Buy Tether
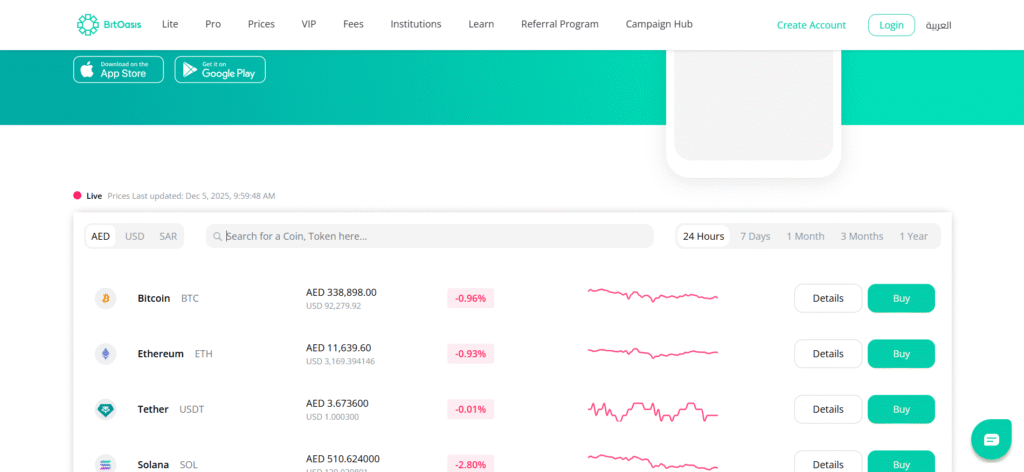This screenshot has height=472, width=1024. (x=901, y=409)
